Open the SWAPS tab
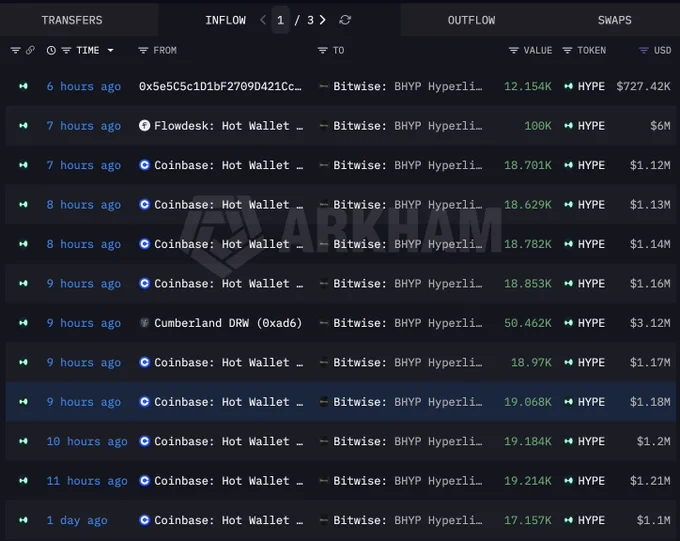 615,20
